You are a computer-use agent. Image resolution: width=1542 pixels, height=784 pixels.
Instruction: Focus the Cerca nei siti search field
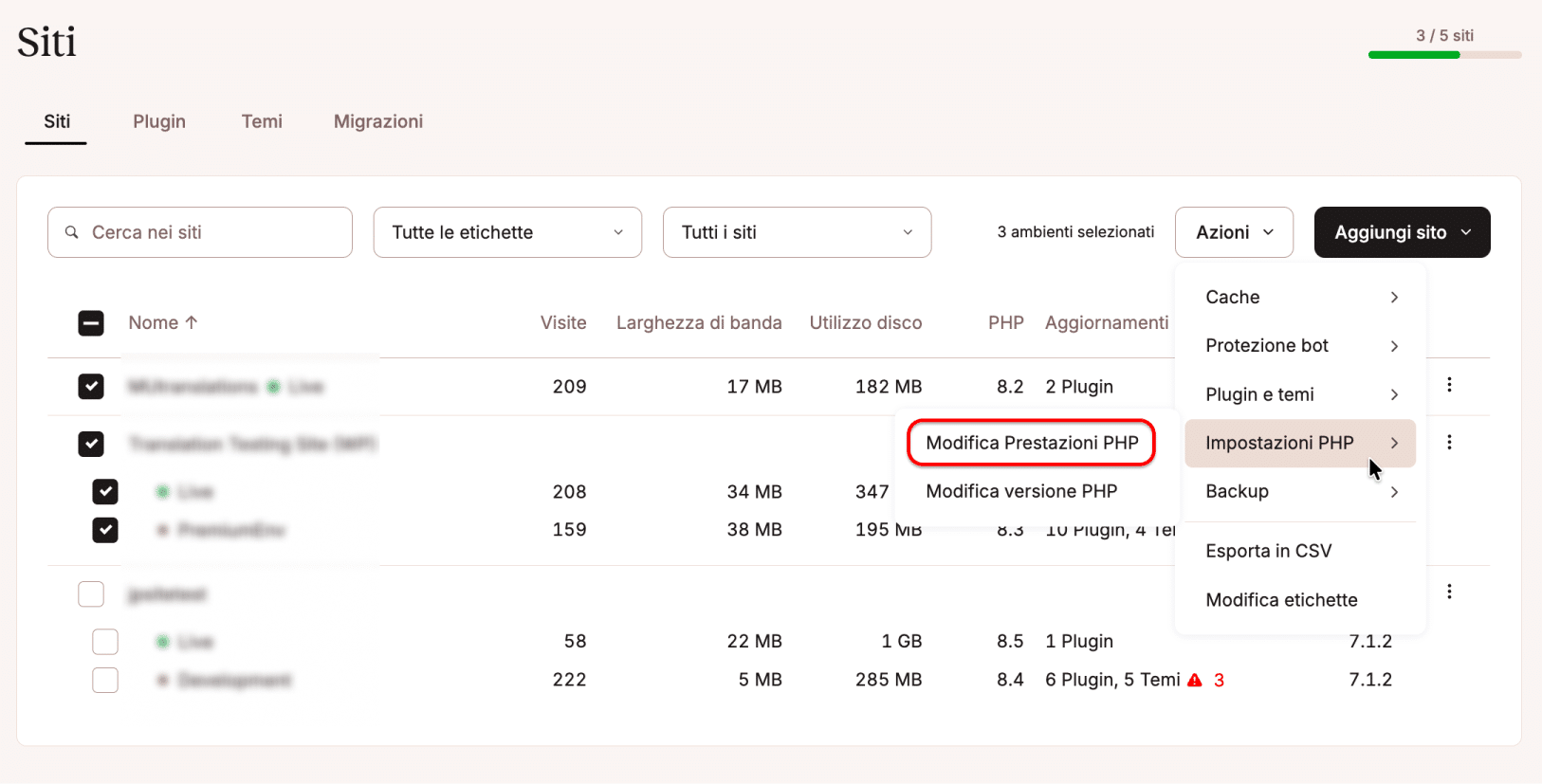click(200, 232)
